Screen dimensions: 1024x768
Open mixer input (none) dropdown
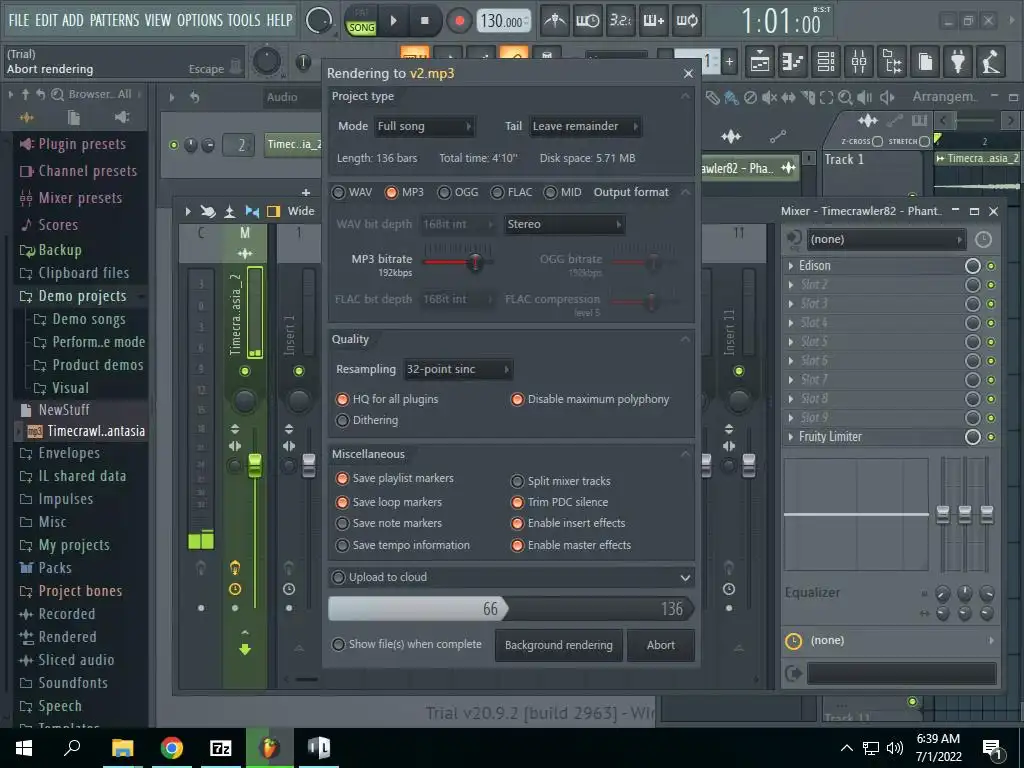coord(887,240)
